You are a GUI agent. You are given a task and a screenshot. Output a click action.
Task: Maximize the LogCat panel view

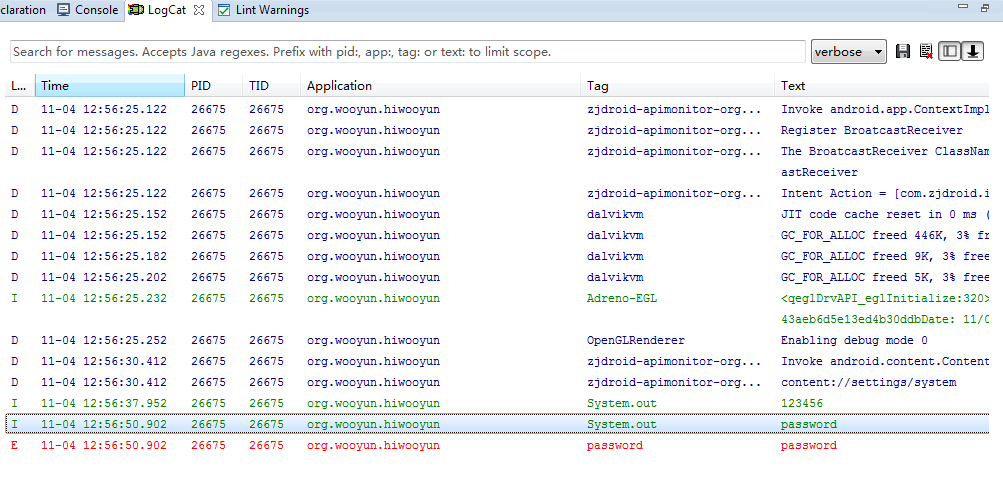pyautogui.click(x=984, y=8)
